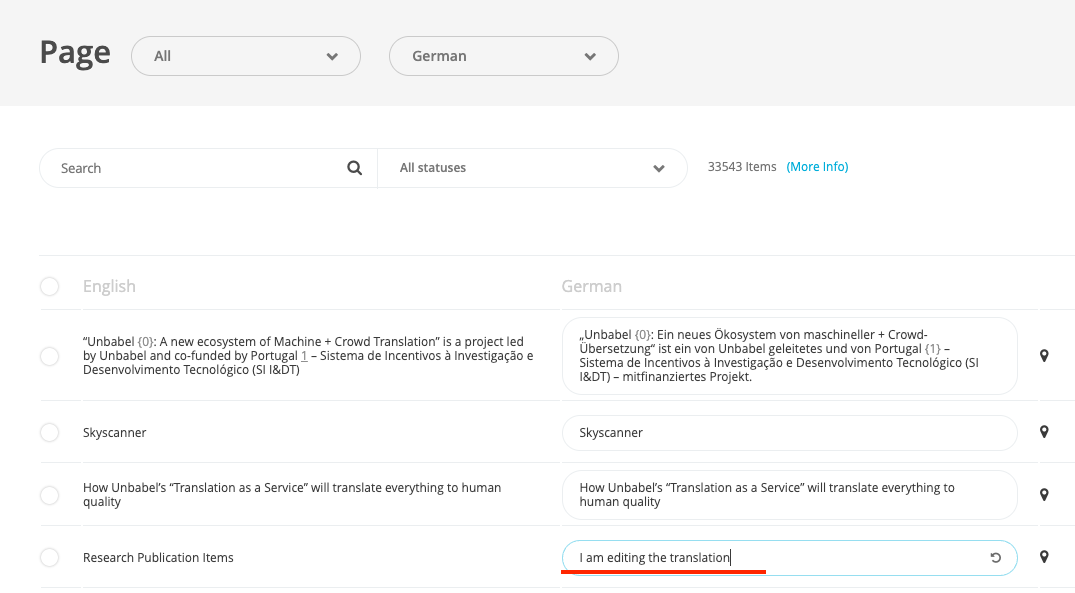The height and width of the screenshot is (593, 1075).
Task: Check the Unbabel ecosystem row circle
Action: pos(50,356)
